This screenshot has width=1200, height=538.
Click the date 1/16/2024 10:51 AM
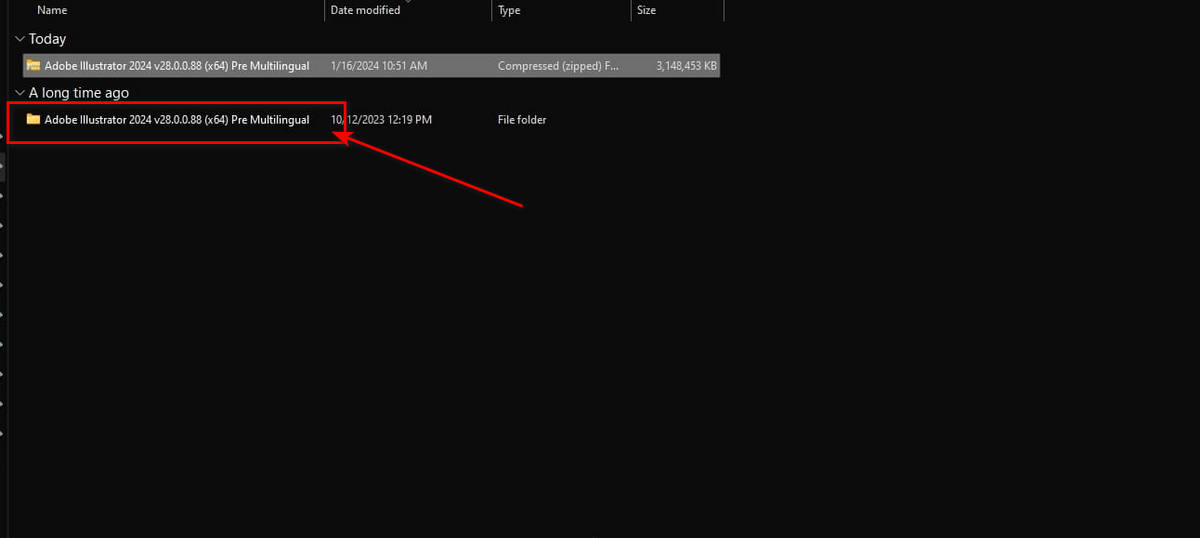pyautogui.click(x=379, y=66)
